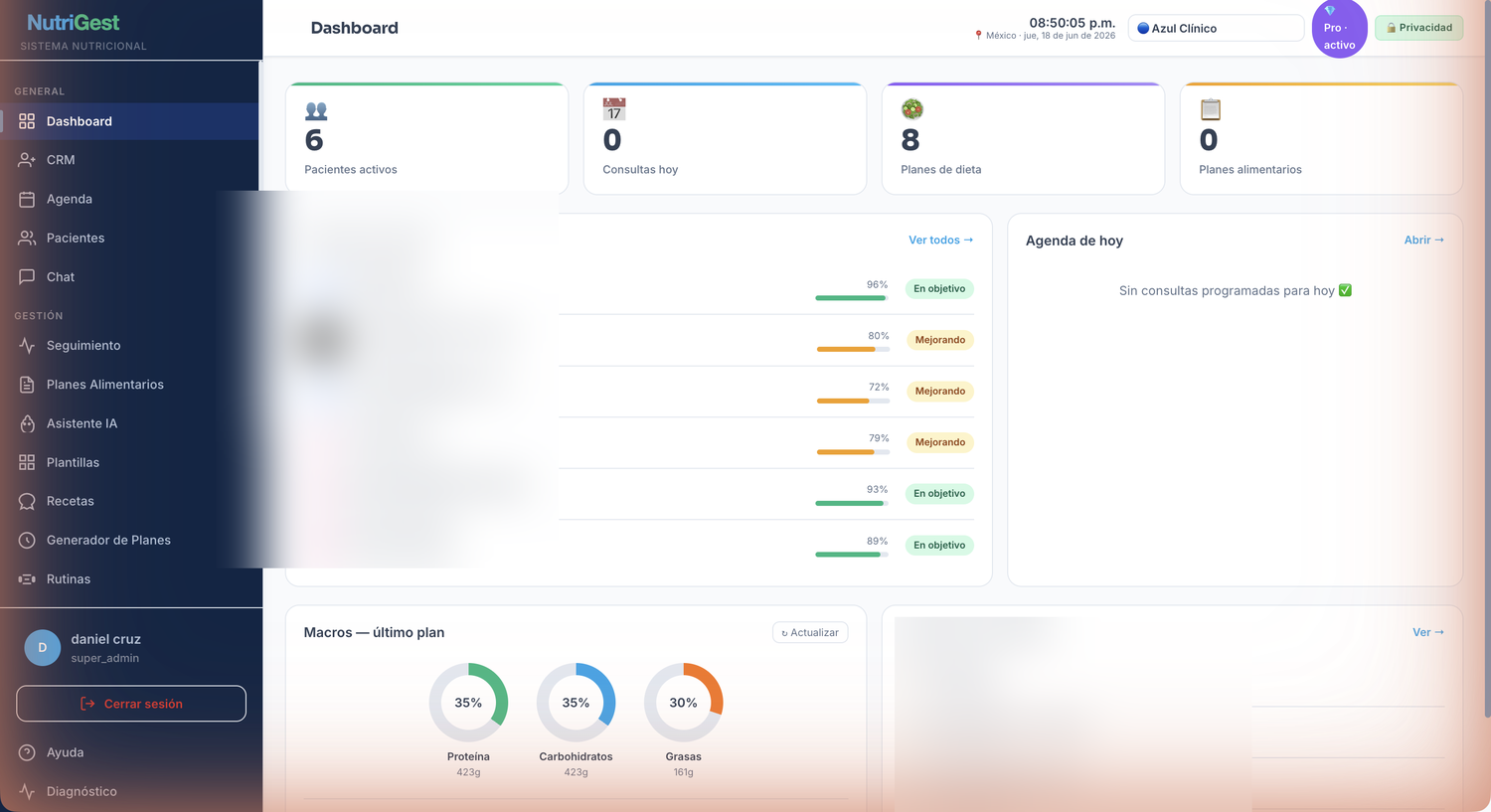Open the Abrir link in Agenda de hoy
This screenshot has height=812, width=1491.
1423,240
